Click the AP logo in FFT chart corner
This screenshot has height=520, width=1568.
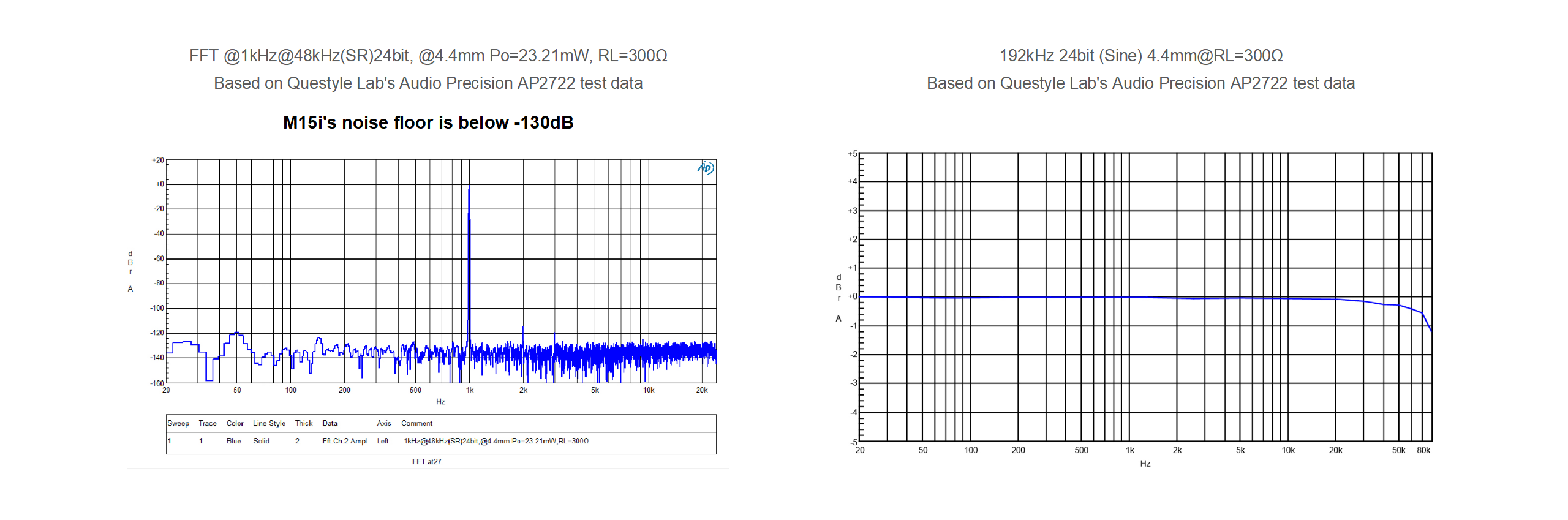(x=706, y=168)
